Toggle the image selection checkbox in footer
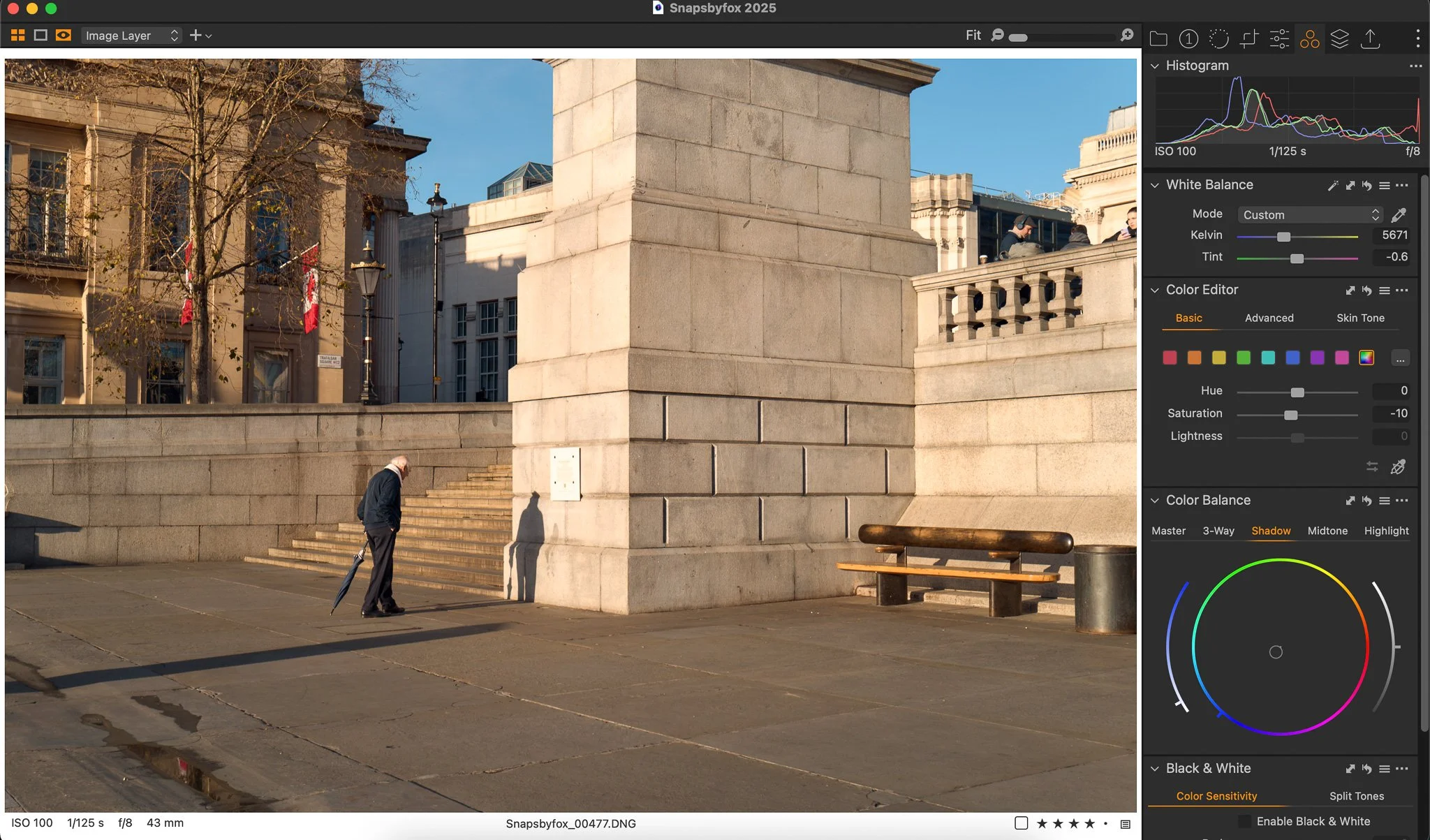 [x=1021, y=823]
